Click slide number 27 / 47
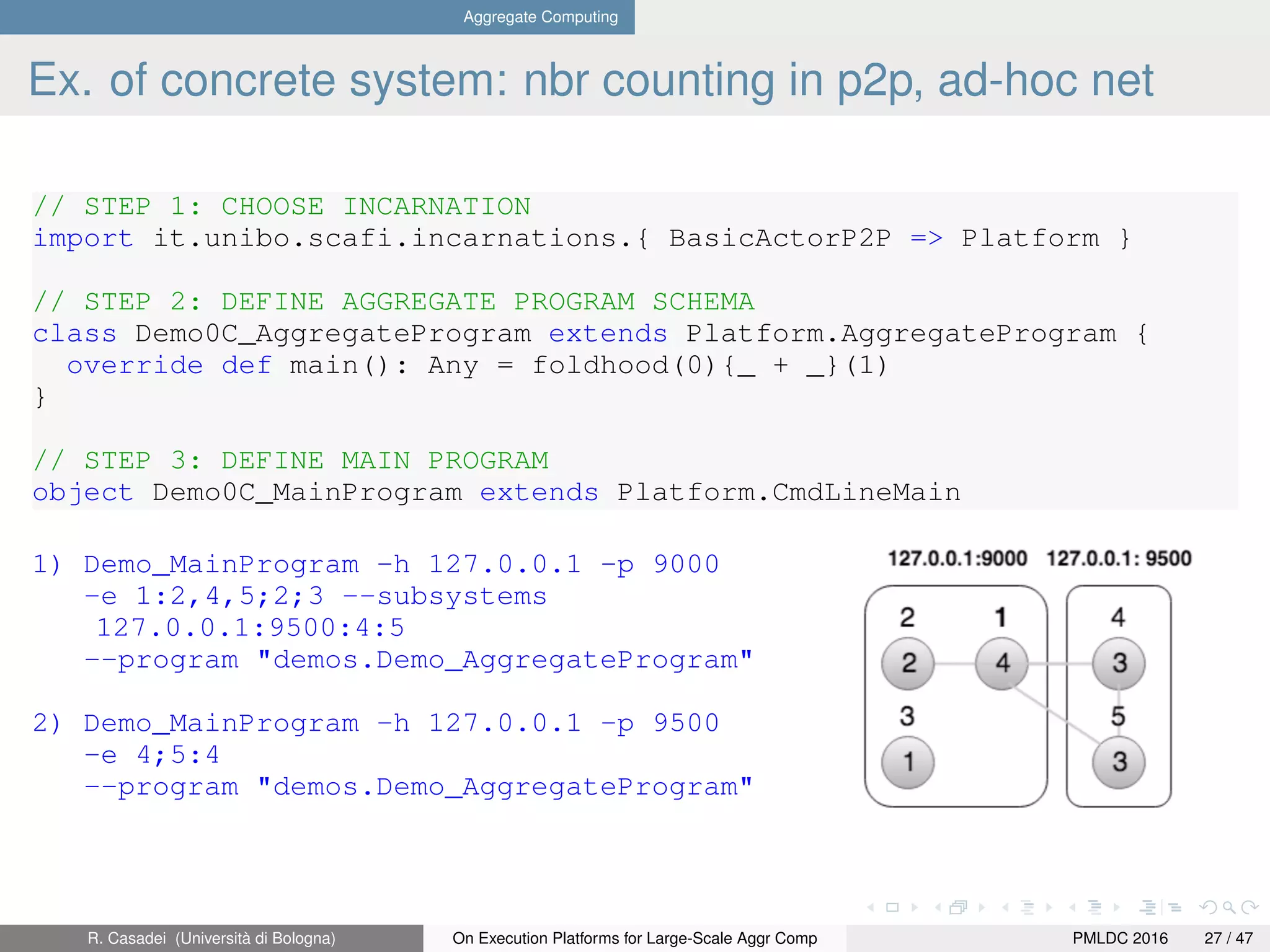Viewport: 1270px width, 952px height. coord(1228,938)
